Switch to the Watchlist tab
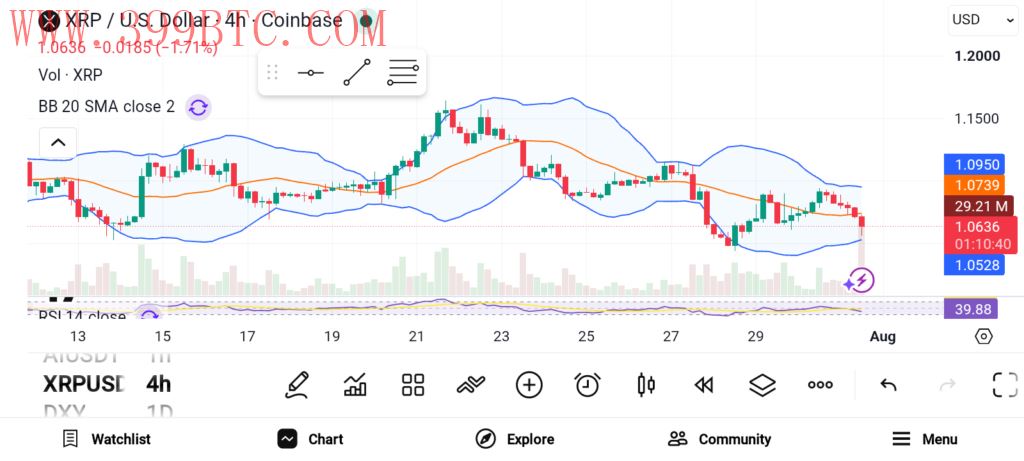This screenshot has height=461, width=1024. click(106, 439)
